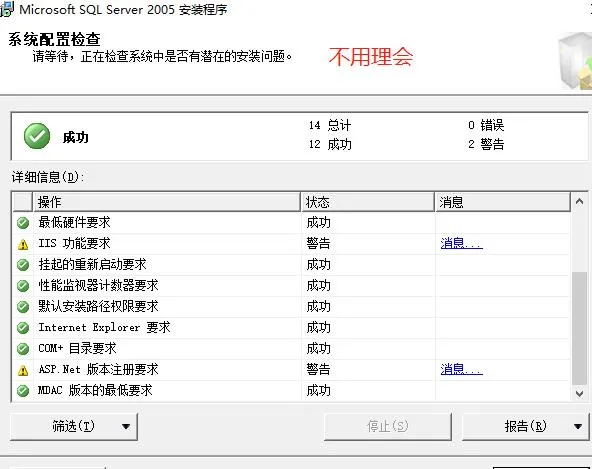This screenshot has width=592, height=469.
Task: Select the Internet Explorer 要求 row text
Action: 105,327
